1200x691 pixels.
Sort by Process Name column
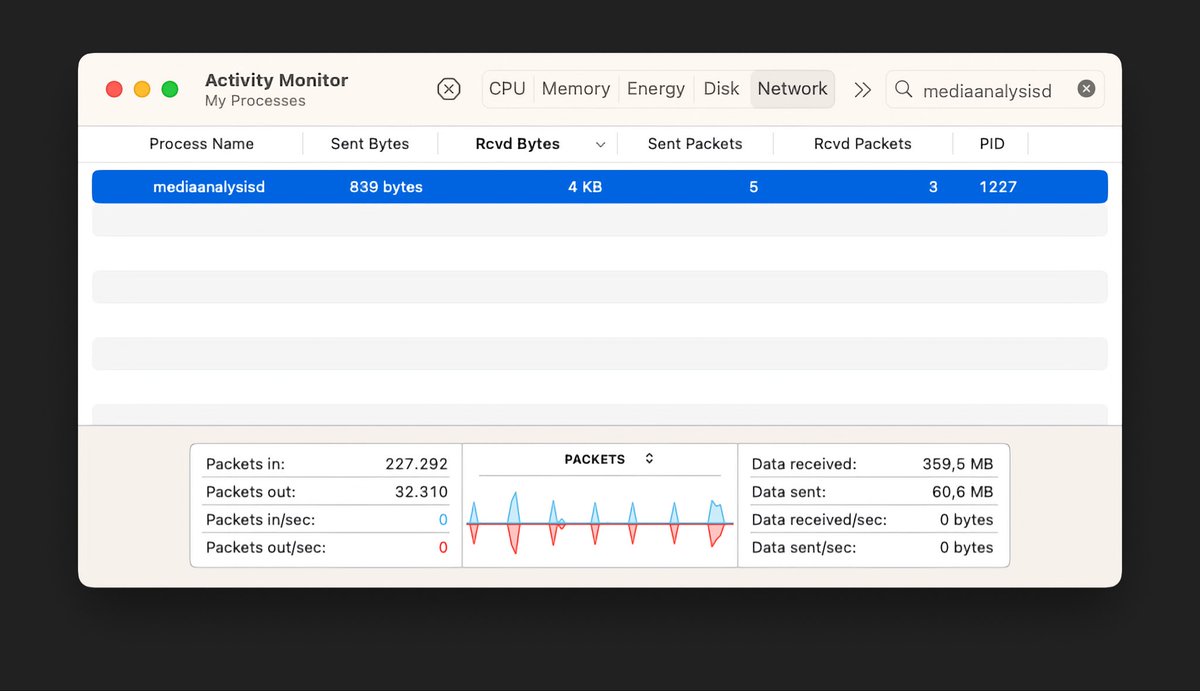tap(201, 144)
